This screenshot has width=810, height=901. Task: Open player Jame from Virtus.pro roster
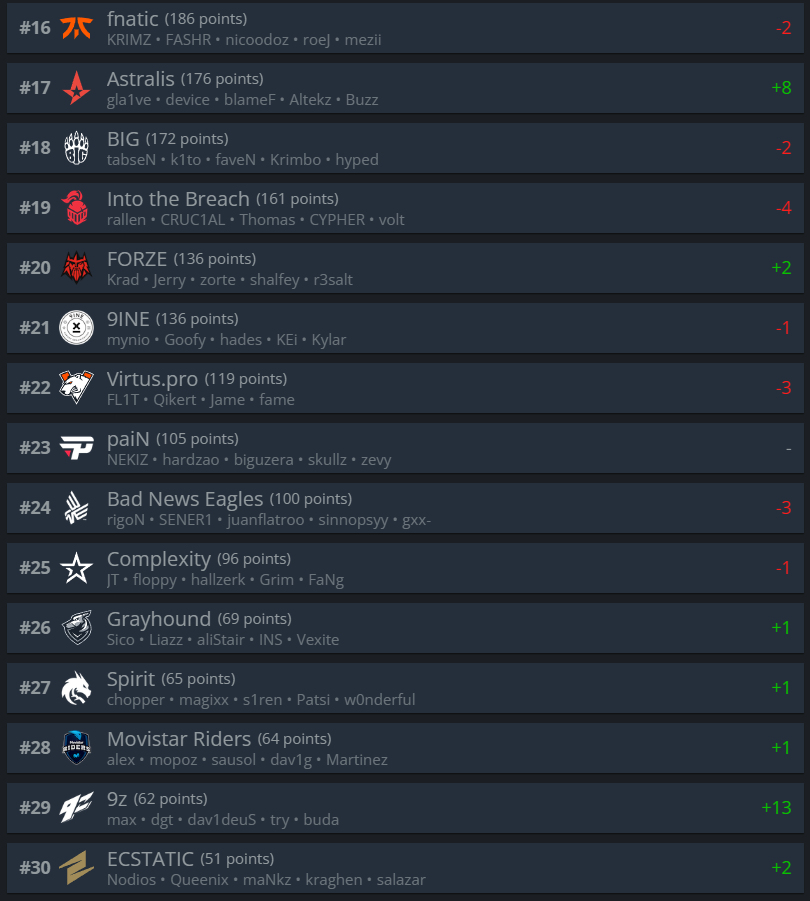(x=227, y=400)
